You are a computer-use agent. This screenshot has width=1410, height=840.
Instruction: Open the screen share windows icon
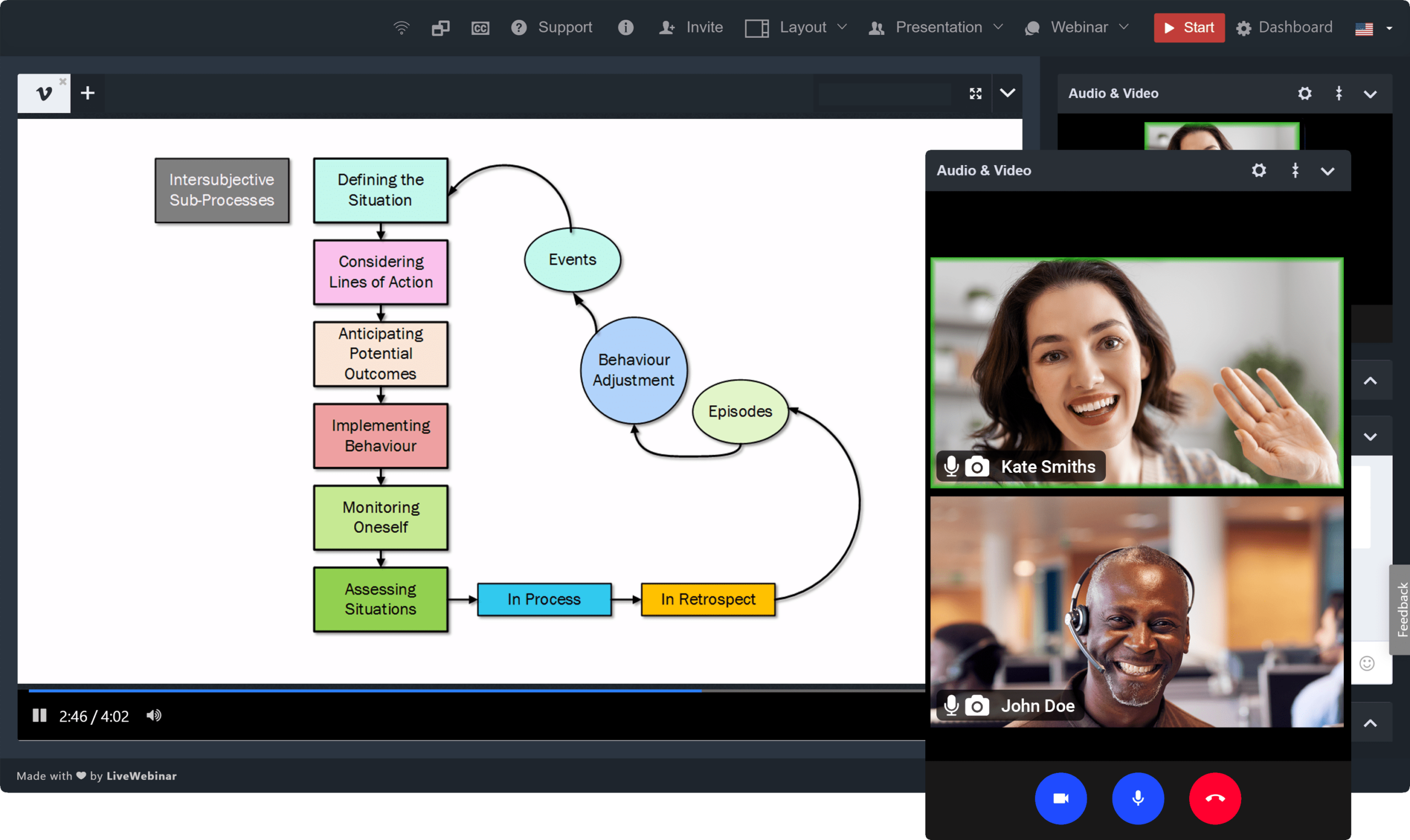[440, 28]
